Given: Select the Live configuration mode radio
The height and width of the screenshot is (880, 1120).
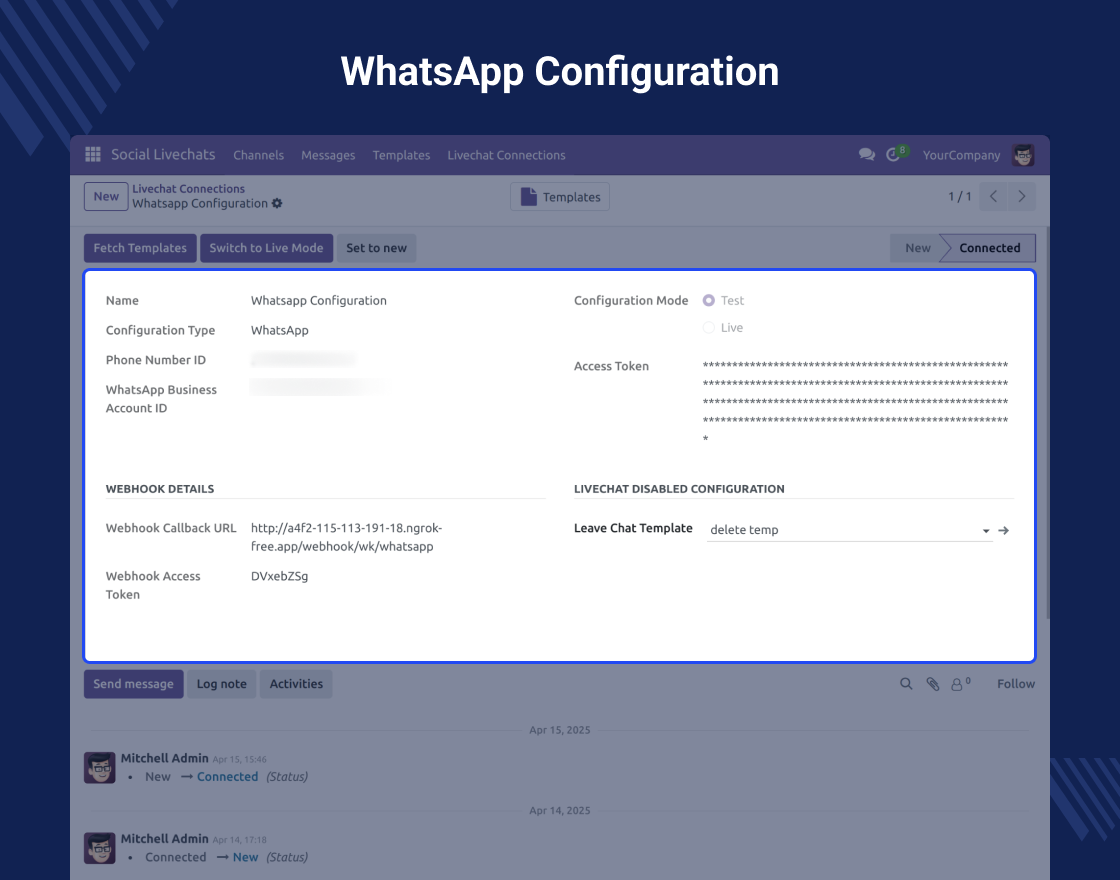Looking at the screenshot, I should (x=709, y=328).
